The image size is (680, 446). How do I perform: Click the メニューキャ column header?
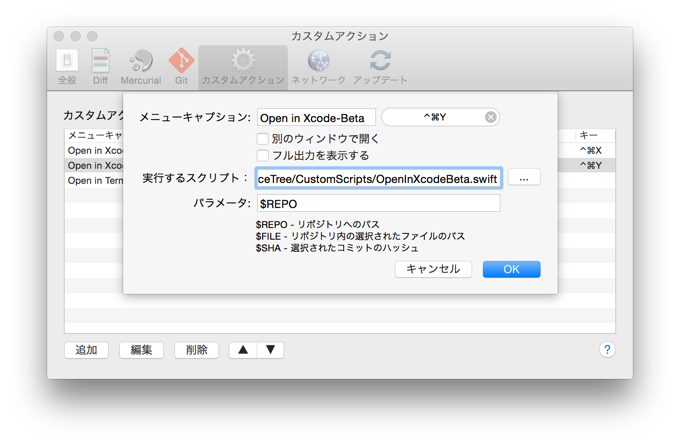tap(95, 135)
